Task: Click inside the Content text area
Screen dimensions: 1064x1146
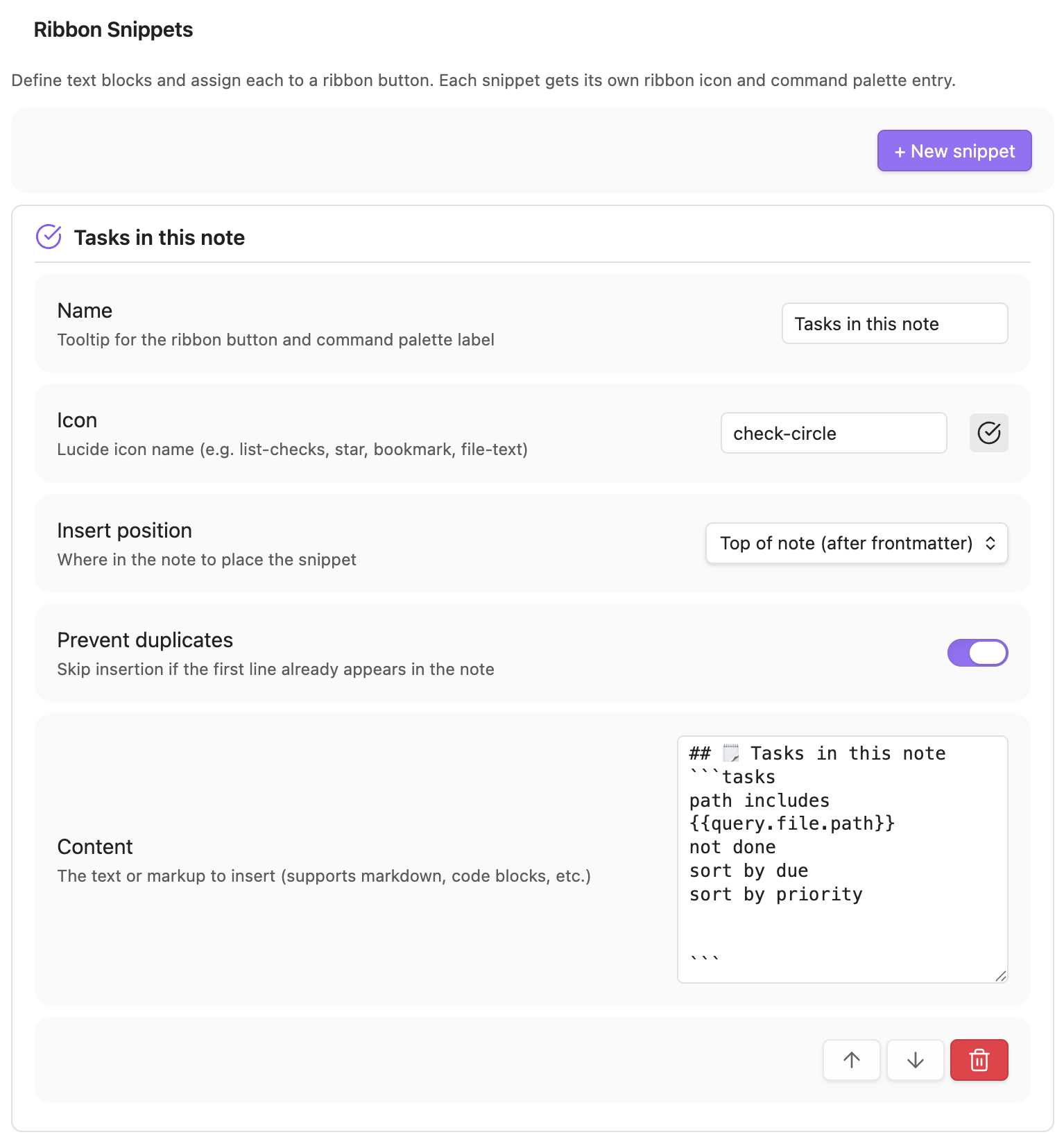Action: [842, 859]
